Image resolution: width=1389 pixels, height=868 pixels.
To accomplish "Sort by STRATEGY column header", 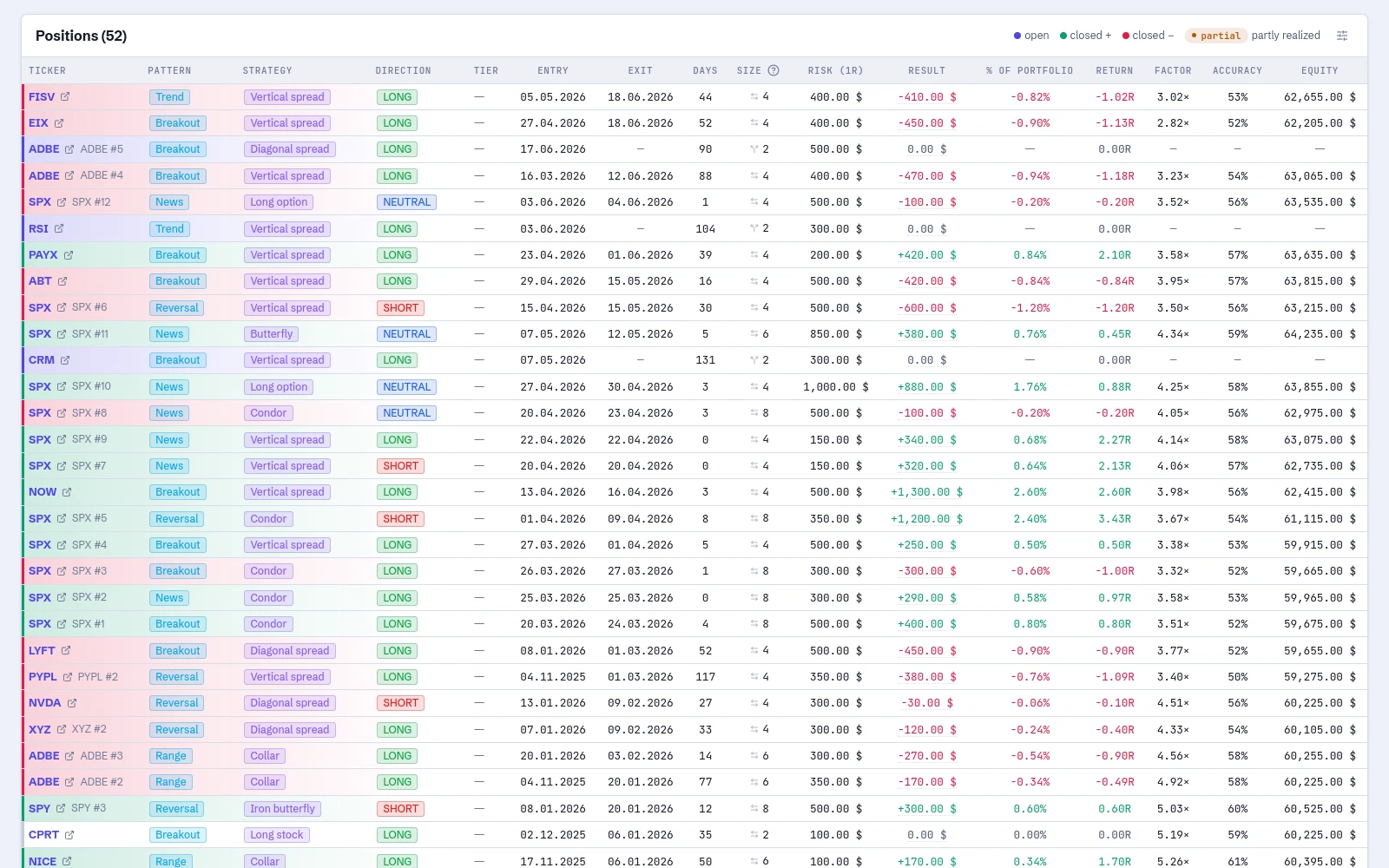I will (x=267, y=70).
